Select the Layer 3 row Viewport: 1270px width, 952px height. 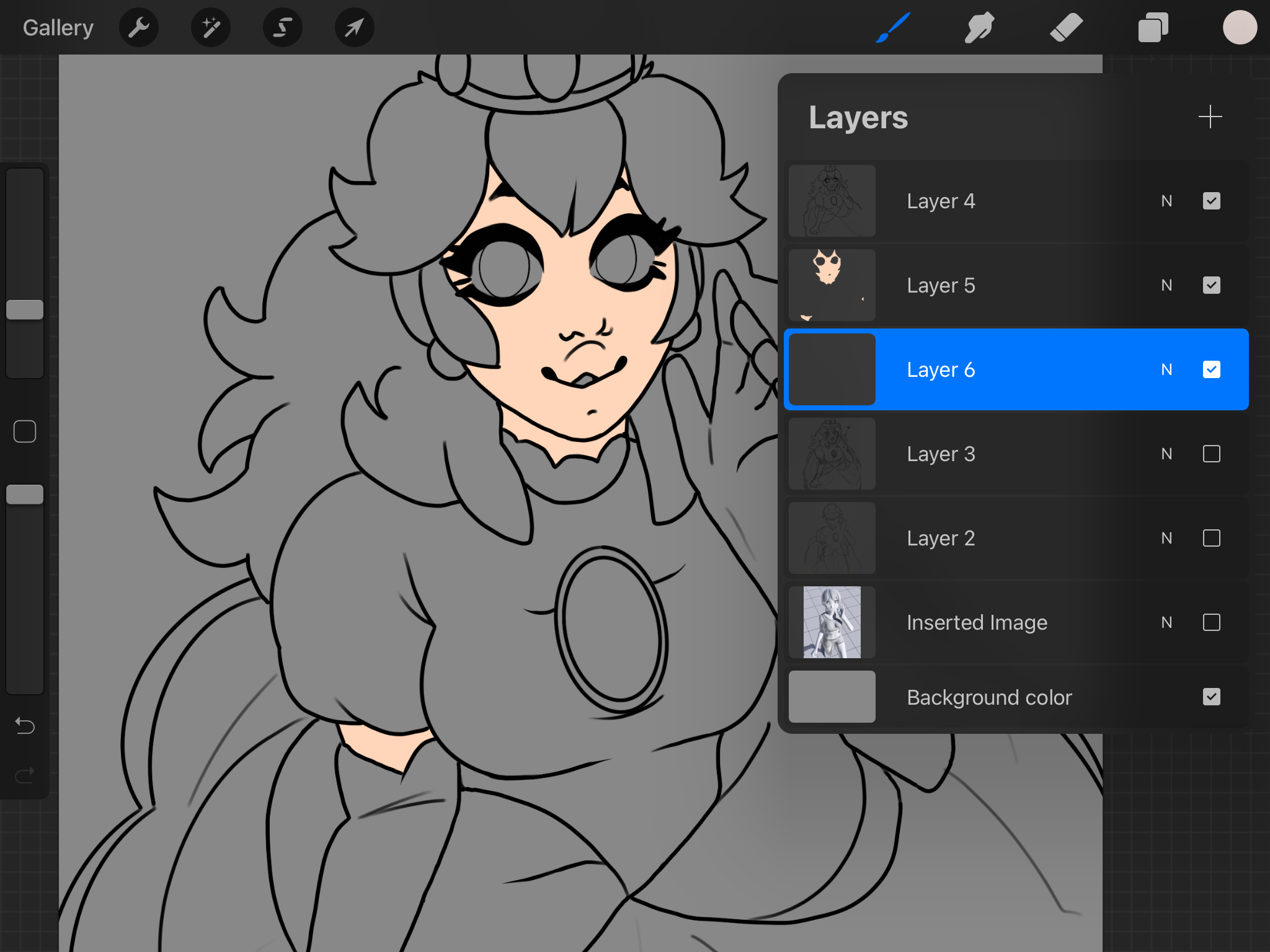click(x=1016, y=454)
